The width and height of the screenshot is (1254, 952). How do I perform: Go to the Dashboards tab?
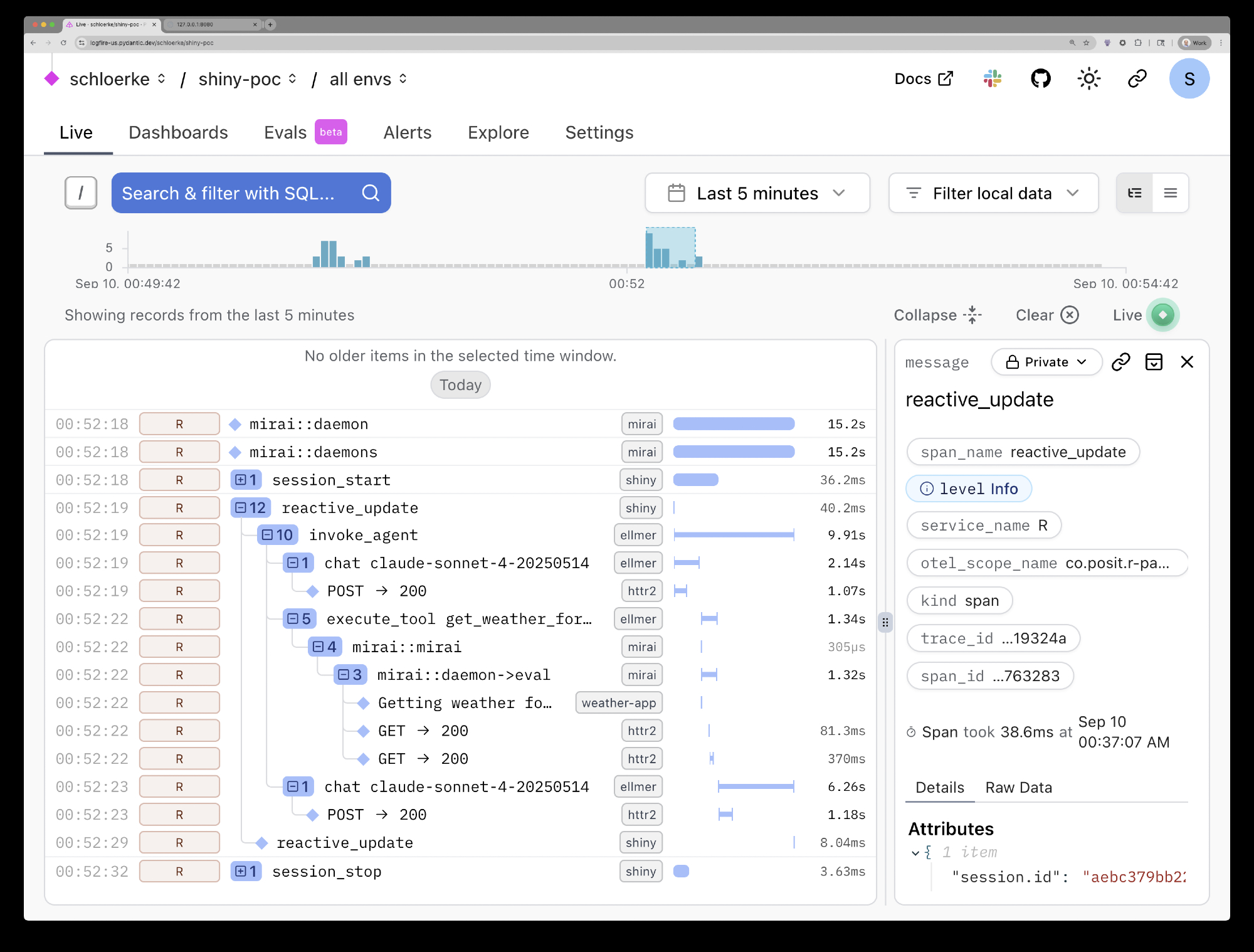coord(178,133)
